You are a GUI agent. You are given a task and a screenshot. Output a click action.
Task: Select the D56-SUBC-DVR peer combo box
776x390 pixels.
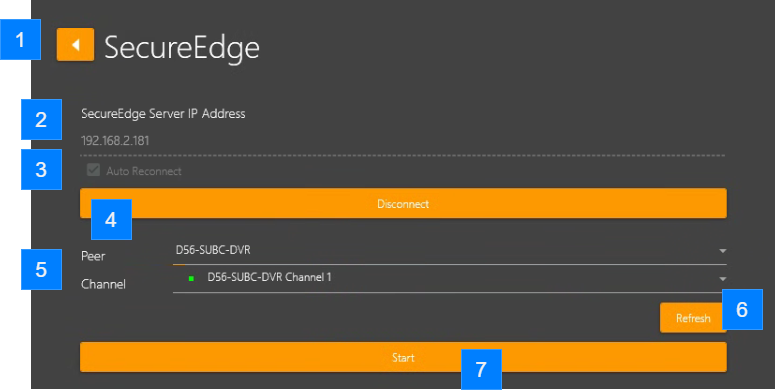pyautogui.click(x=450, y=251)
